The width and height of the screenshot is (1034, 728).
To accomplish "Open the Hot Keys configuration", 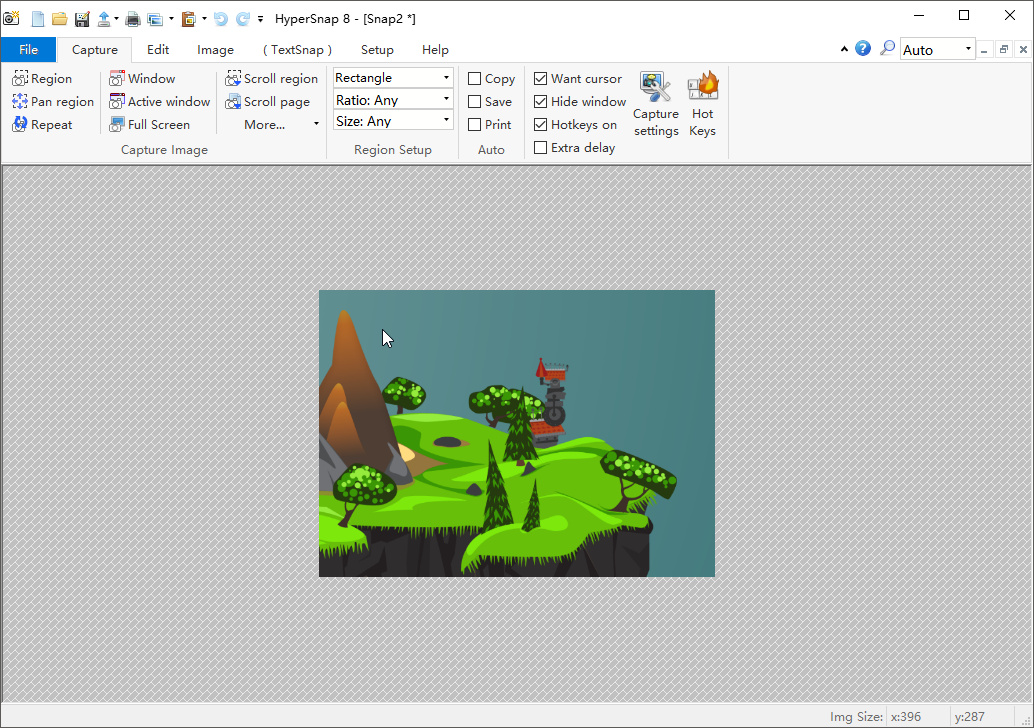I will pos(702,104).
